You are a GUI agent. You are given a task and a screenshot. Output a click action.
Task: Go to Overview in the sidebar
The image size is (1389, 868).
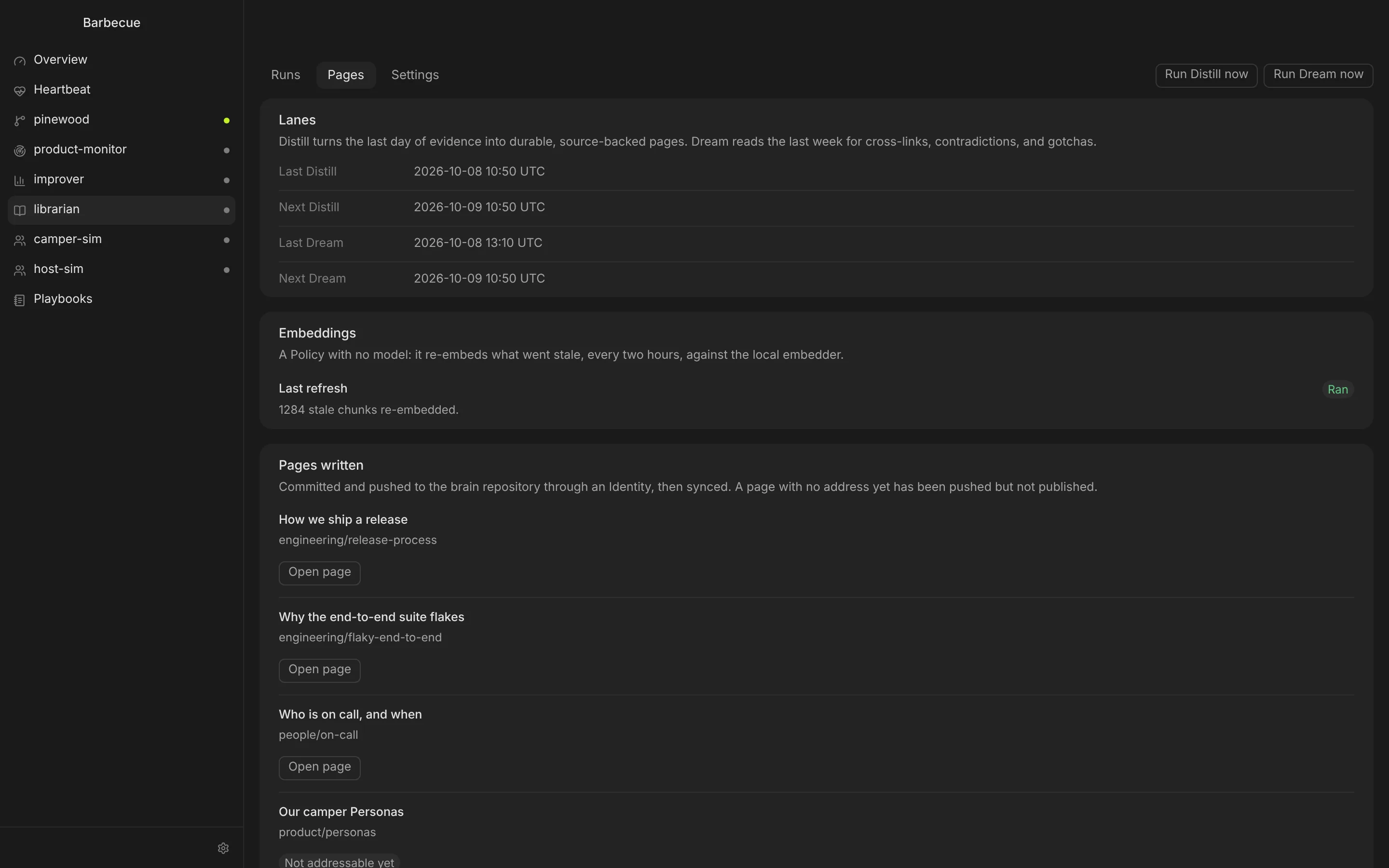click(121, 60)
